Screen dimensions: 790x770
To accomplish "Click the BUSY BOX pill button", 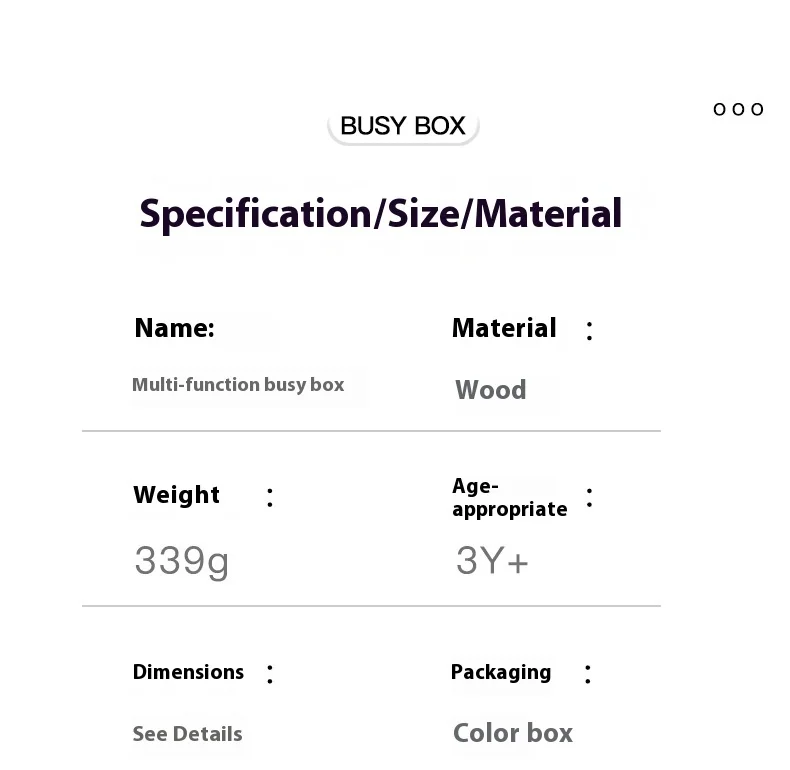I will 403,126.
